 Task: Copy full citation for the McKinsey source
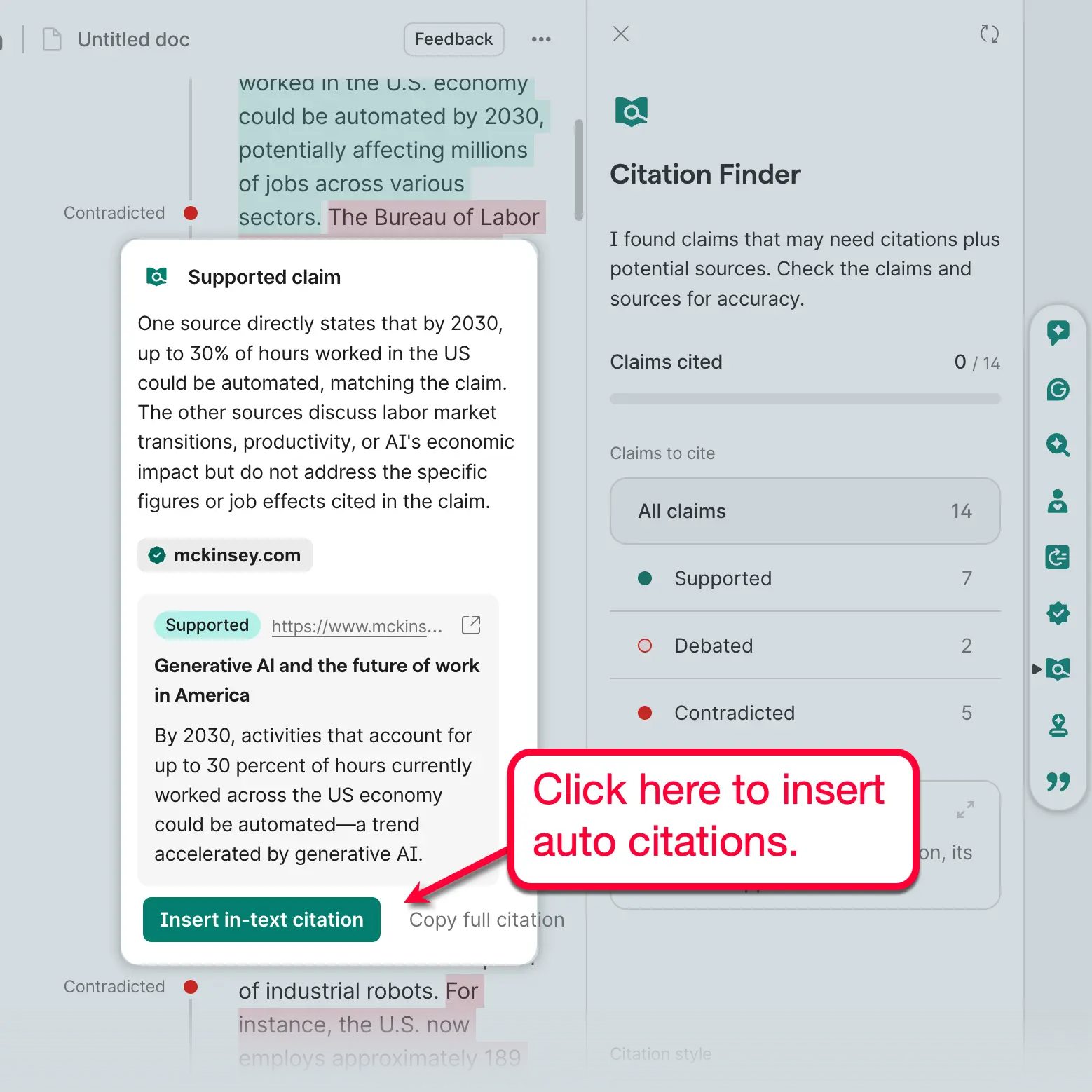(x=486, y=920)
